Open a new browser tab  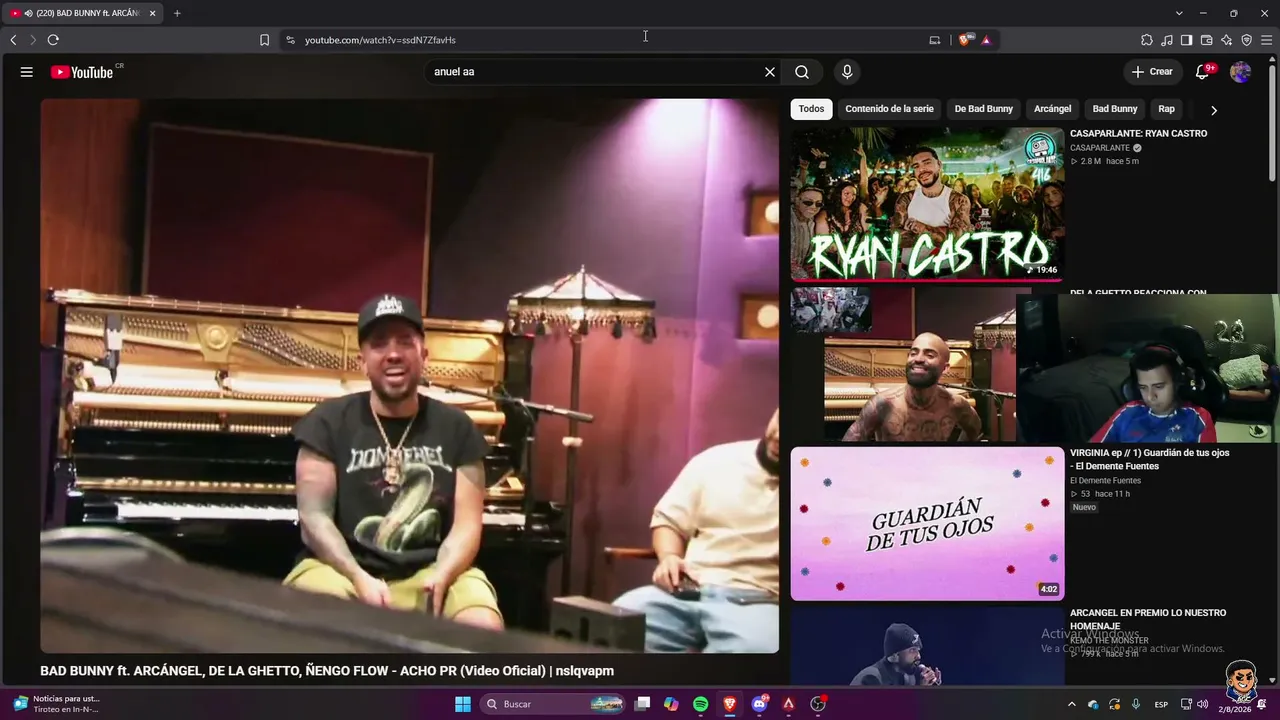click(x=177, y=13)
